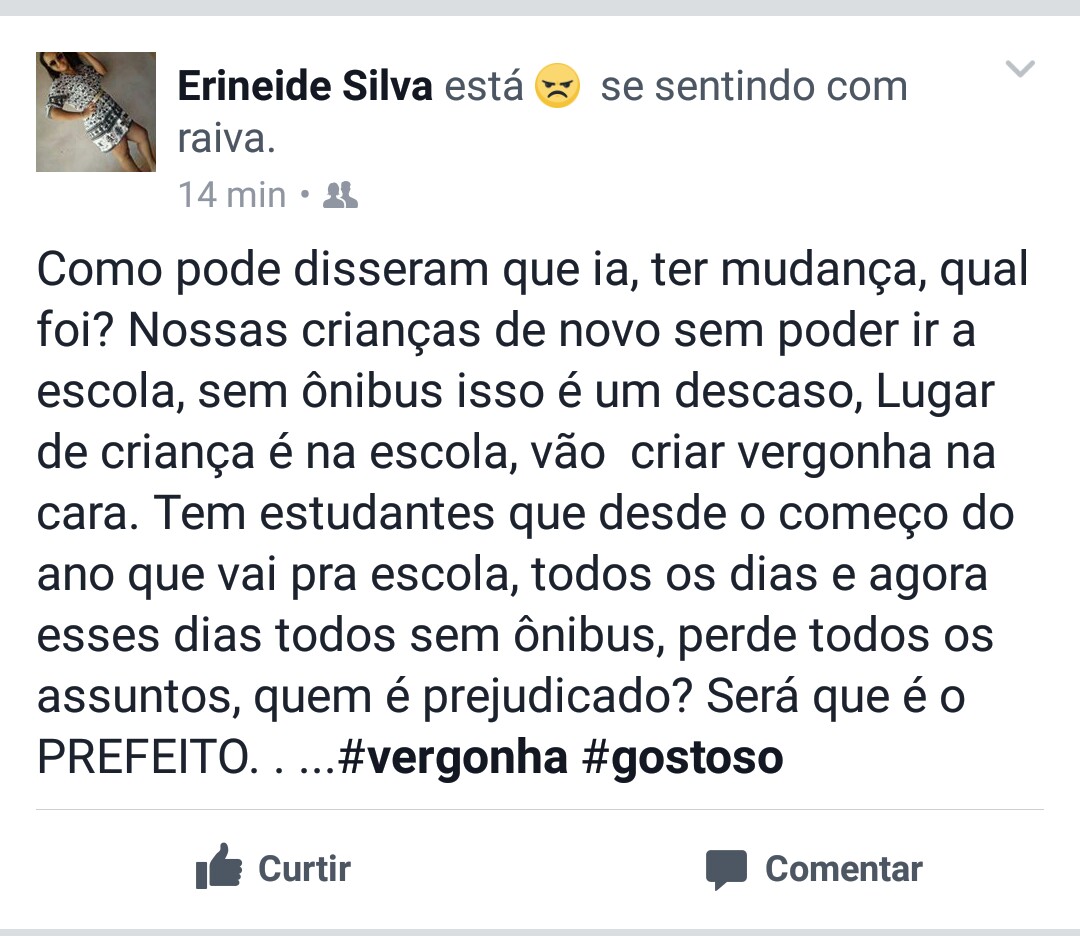Click the word 'raiva.' below the name
The image size is (1080, 936).
coord(226,139)
